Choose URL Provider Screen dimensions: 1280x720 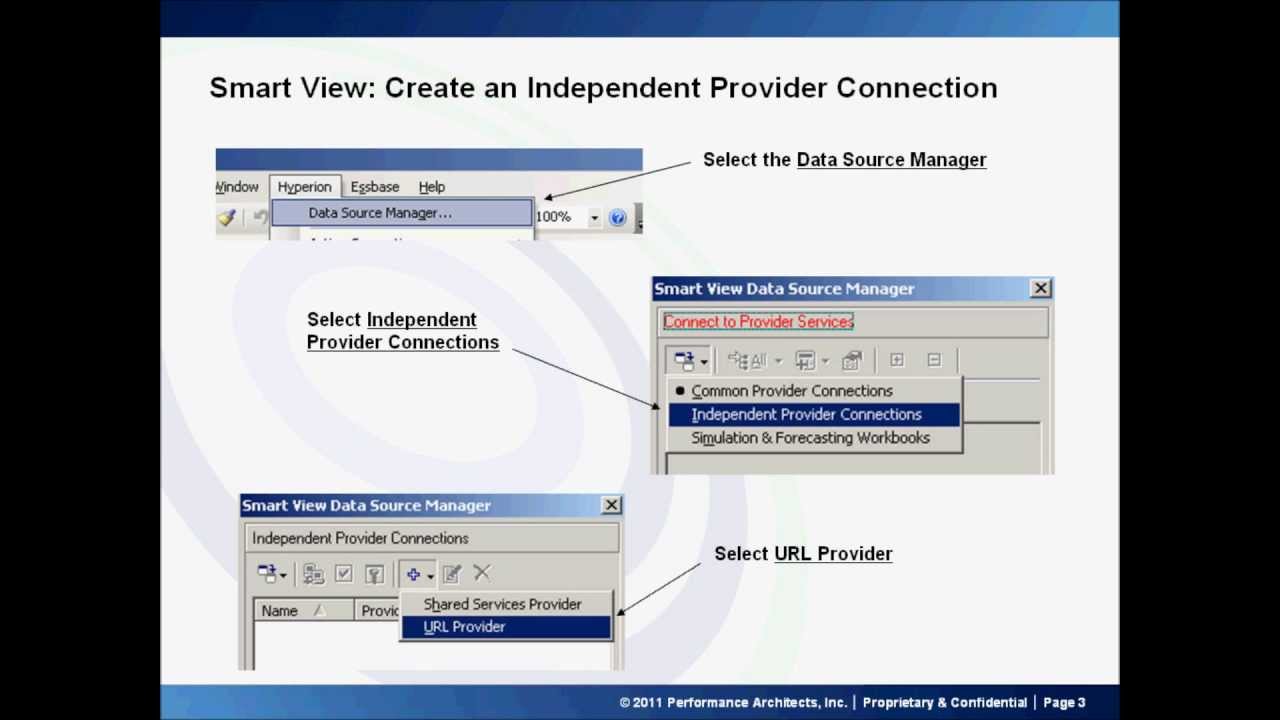pyautogui.click(x=506, y=627)
